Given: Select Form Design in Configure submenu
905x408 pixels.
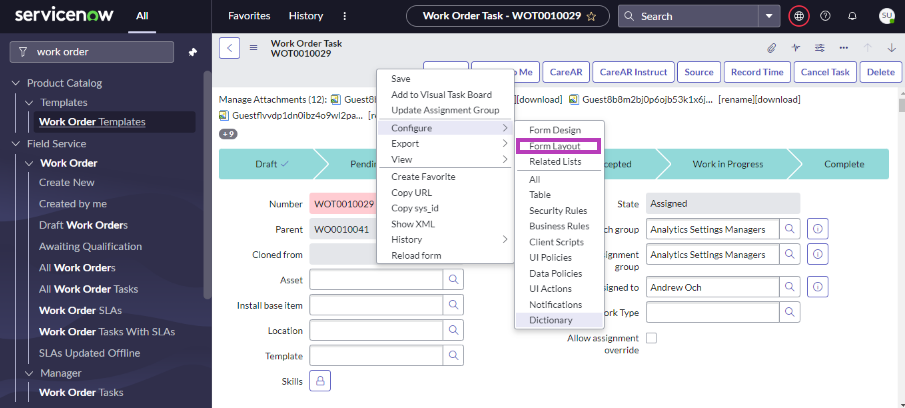Looking at the screenshot, I should [555, 130].
